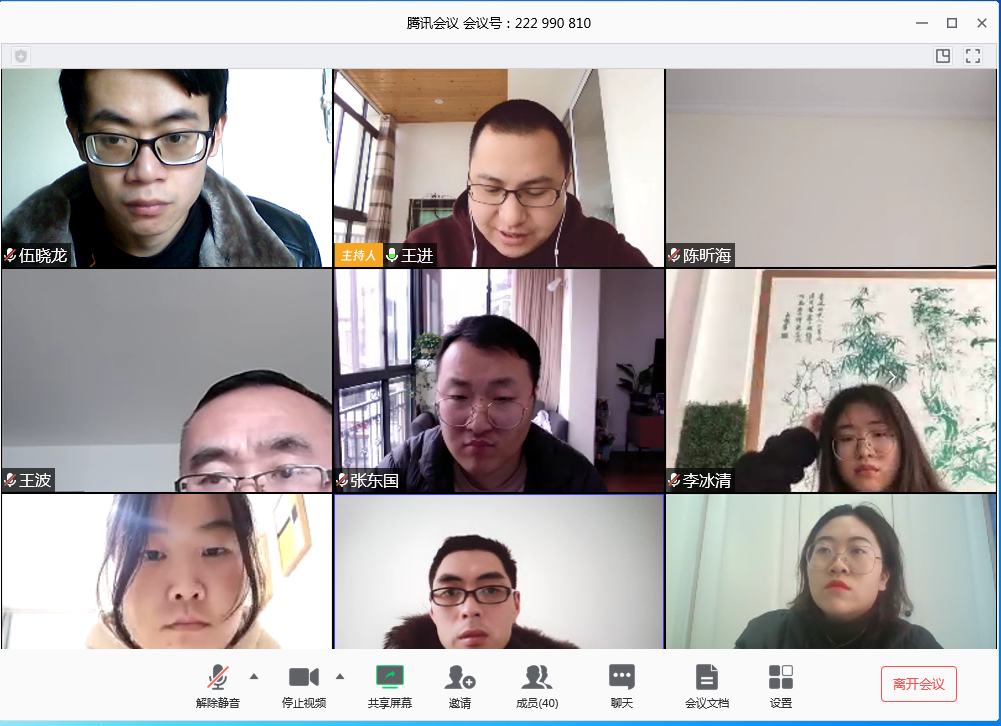Select 王进 host video tile
This screenshot has width=1001, height=726.
pyautogui.click(x=499, y=168)
